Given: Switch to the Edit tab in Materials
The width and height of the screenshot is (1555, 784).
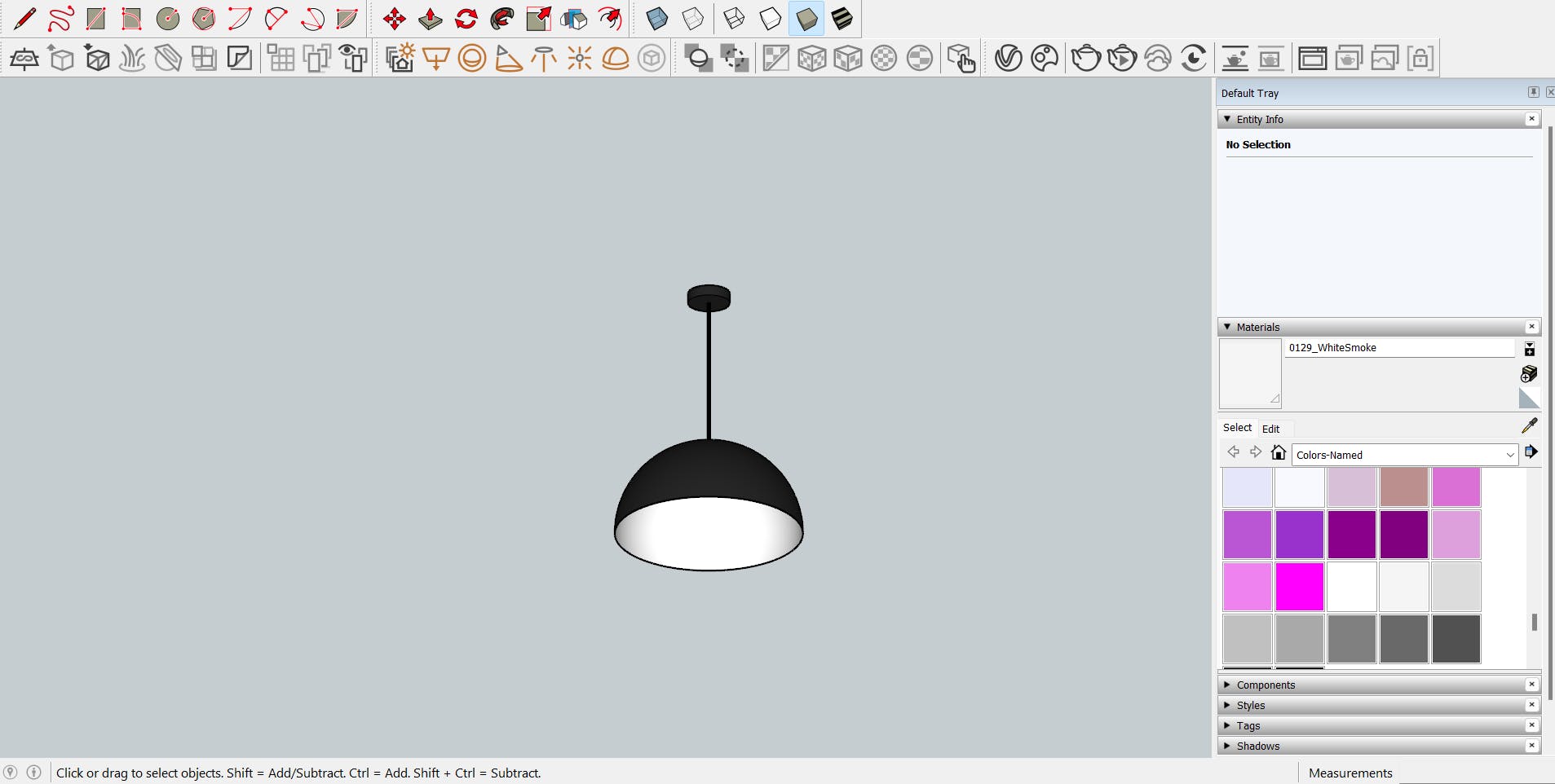Looking at the screenshot, I should [1270, 429].
